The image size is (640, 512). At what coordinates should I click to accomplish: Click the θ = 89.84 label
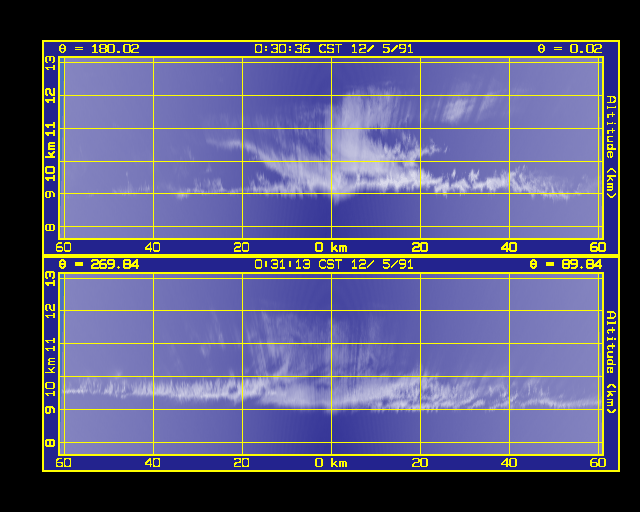[x=566, y=265]
